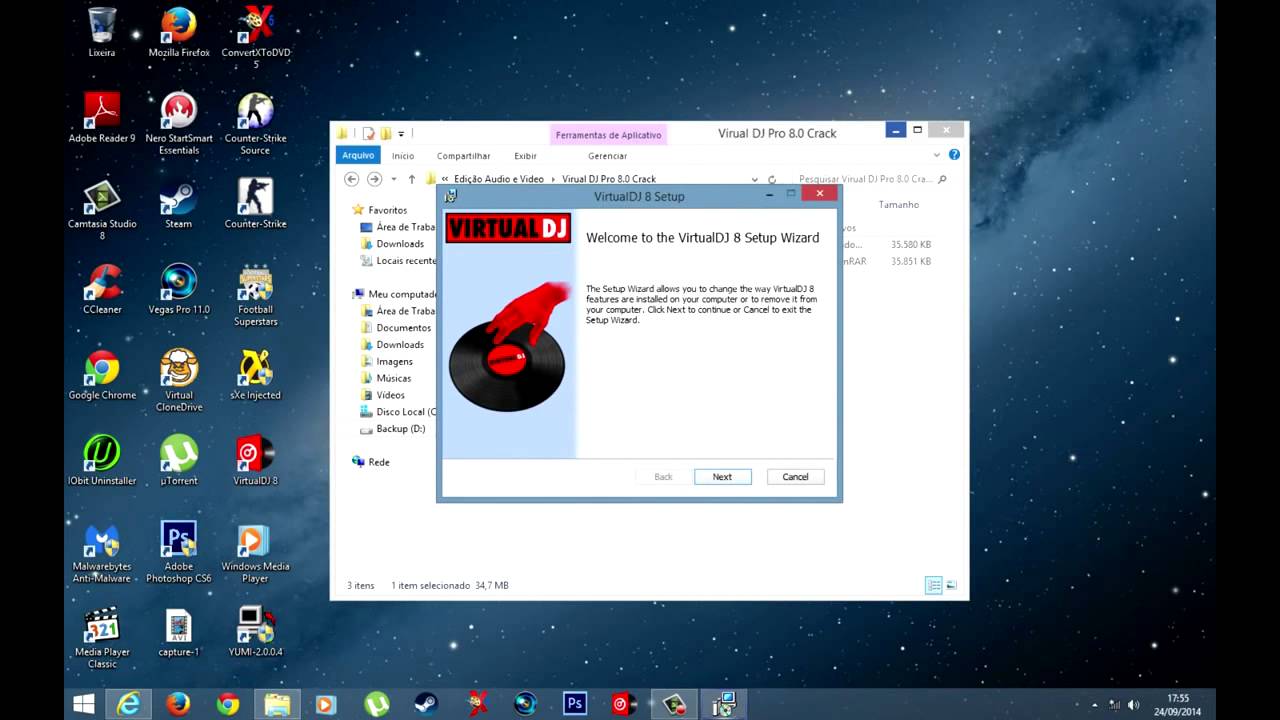Go back in the Explorer window
The height and width of the screenshot is (720, 1280).
pyautogui.click(x=351, y=179)
